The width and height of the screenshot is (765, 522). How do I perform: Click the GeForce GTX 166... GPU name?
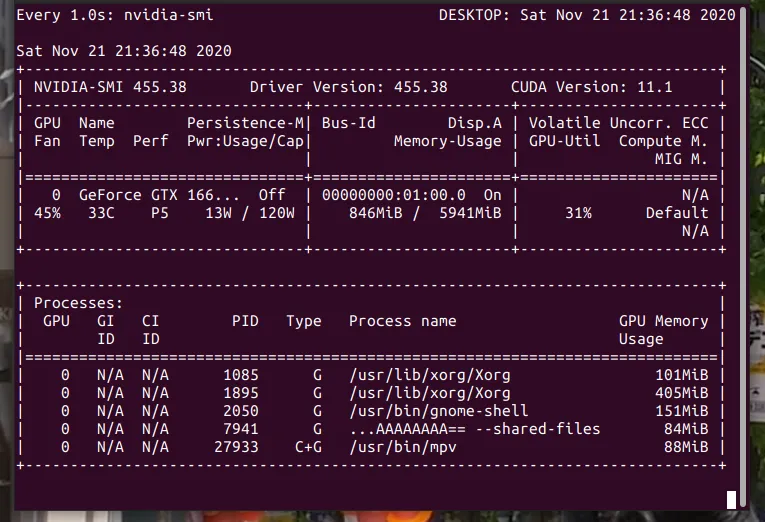pos(145,195)
